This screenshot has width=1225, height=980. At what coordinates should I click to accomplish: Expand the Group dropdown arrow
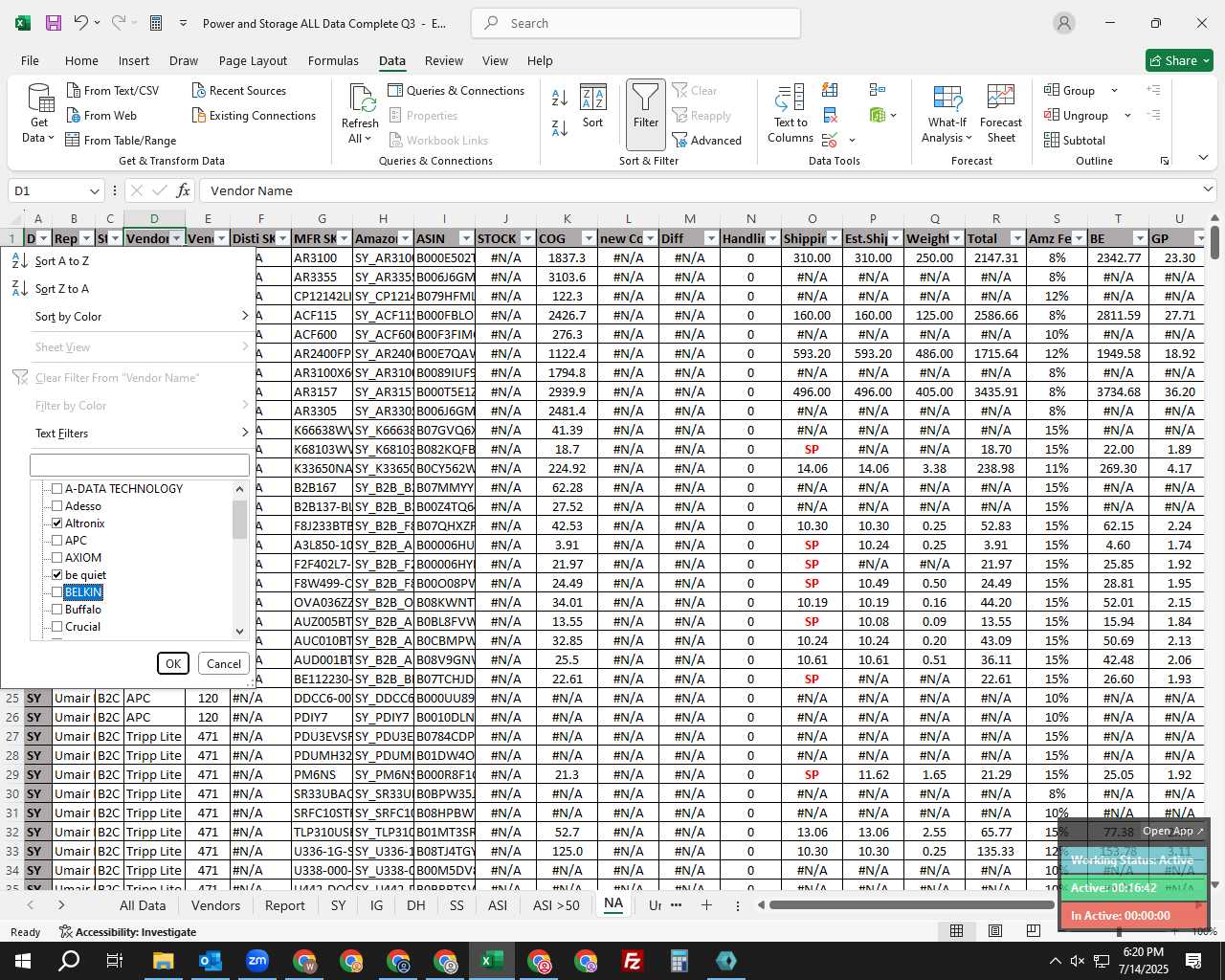(x=1114, y=90)
